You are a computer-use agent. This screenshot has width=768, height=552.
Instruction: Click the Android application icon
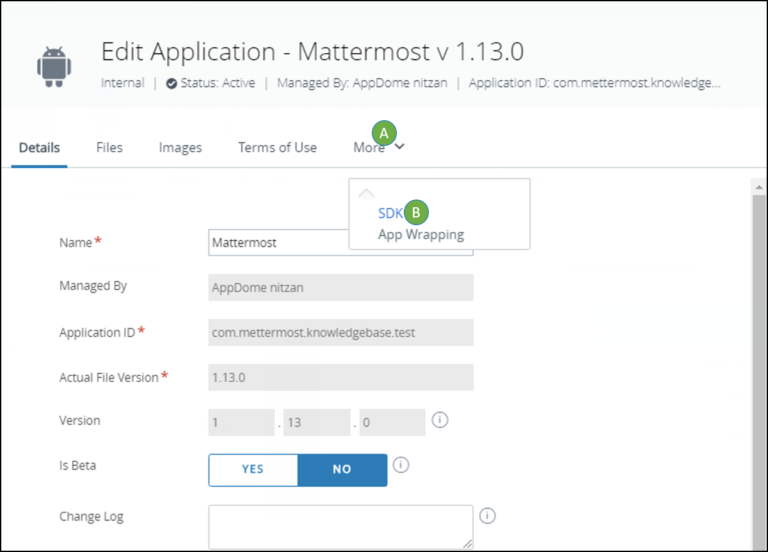[54, 65]
